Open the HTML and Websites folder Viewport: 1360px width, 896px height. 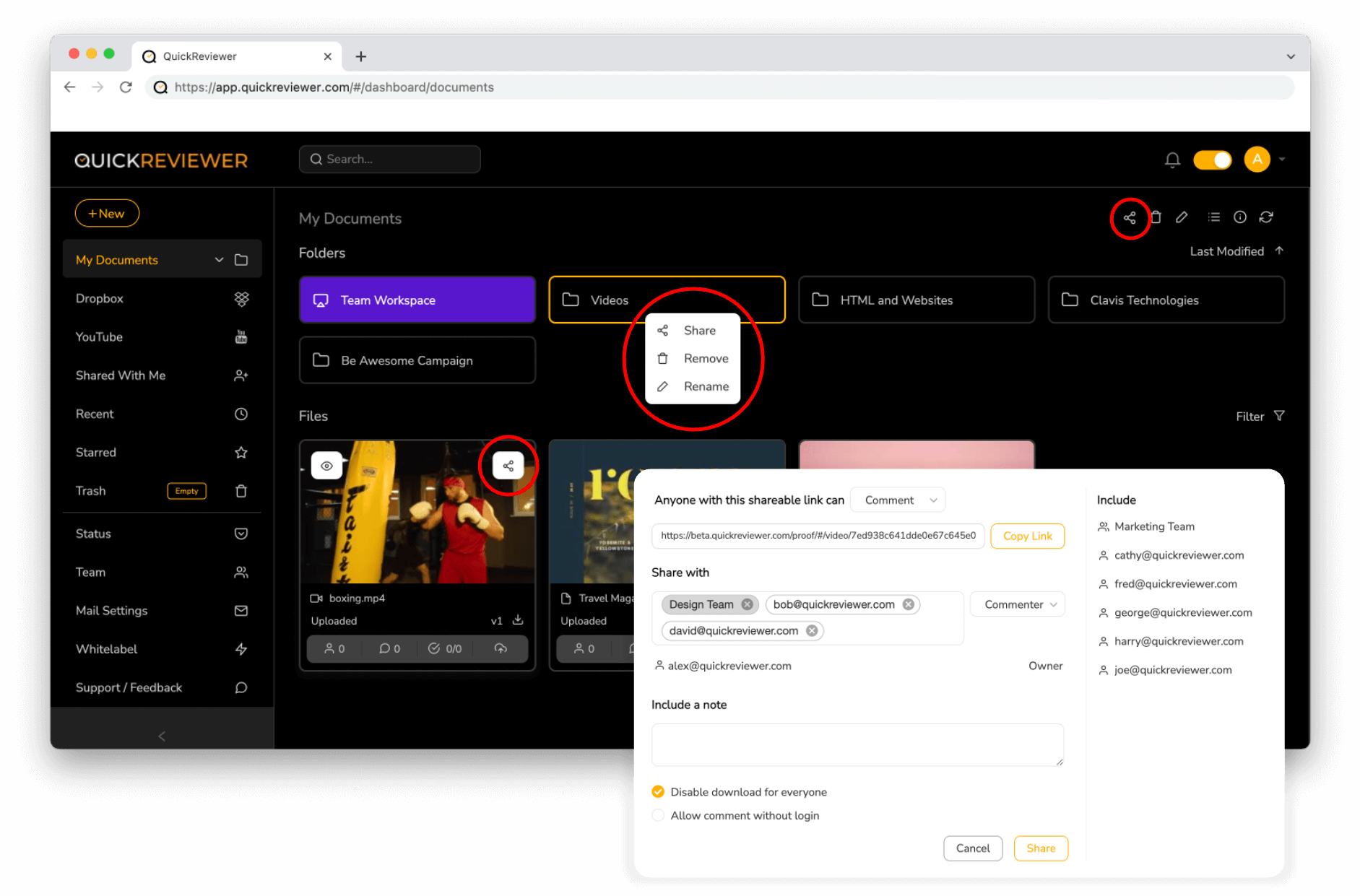coord(917,300)
